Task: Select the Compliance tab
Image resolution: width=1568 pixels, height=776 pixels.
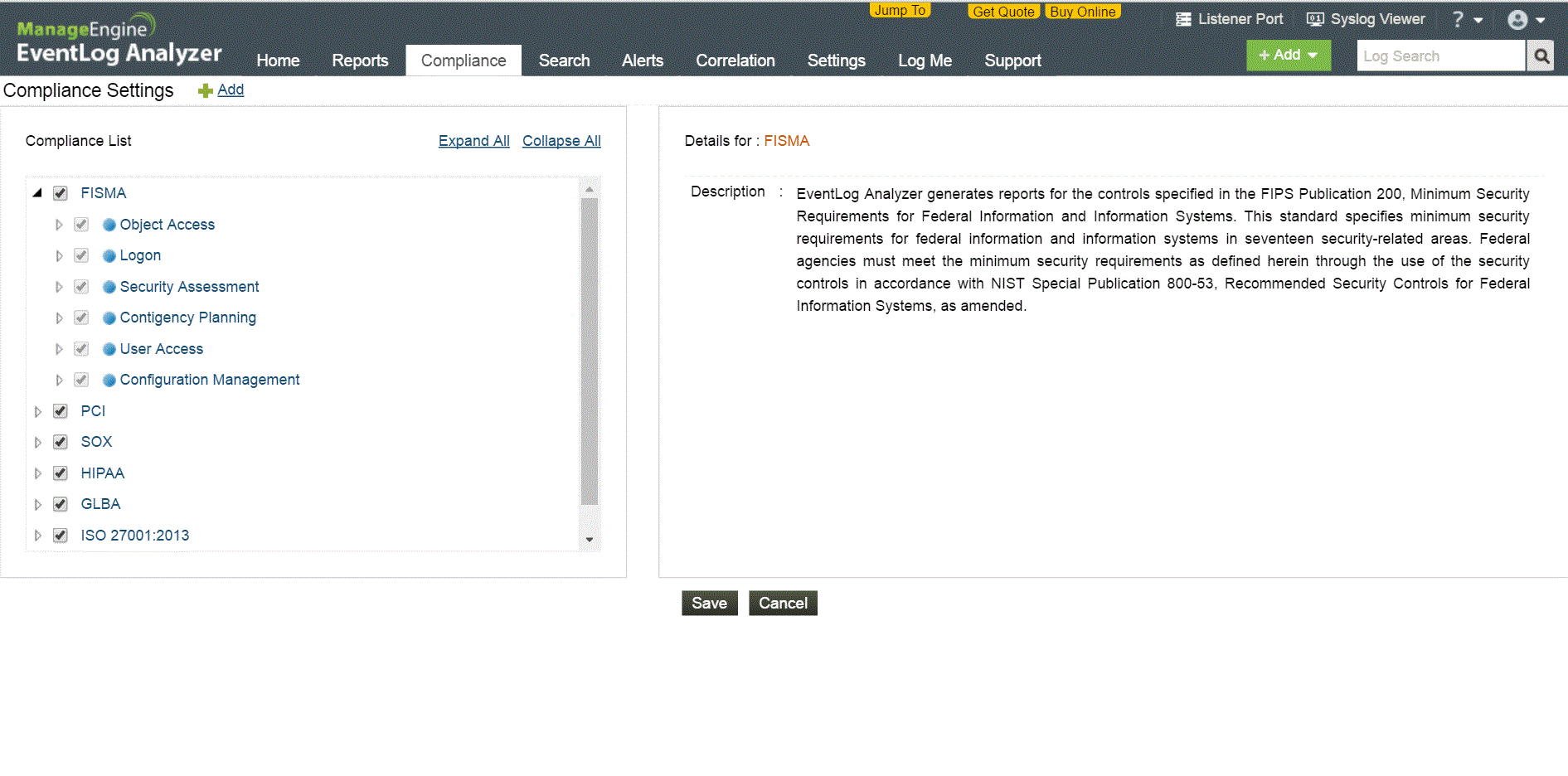Action: (464, 61)
